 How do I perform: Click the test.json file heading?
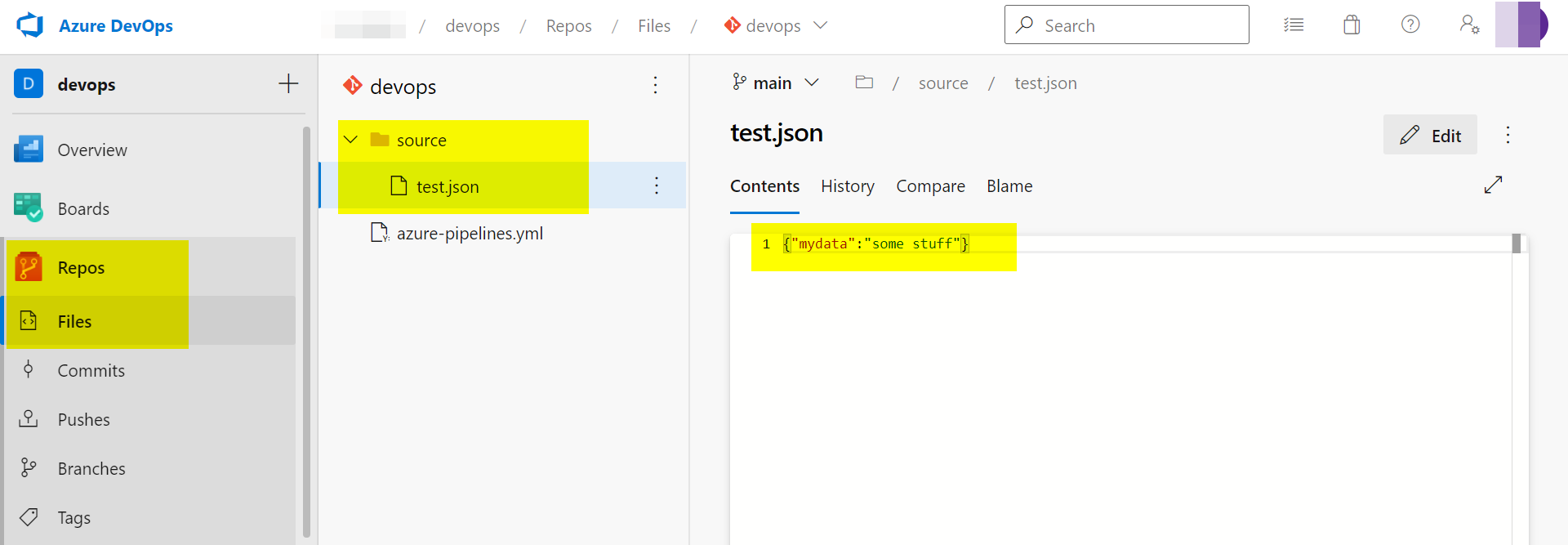776,132
